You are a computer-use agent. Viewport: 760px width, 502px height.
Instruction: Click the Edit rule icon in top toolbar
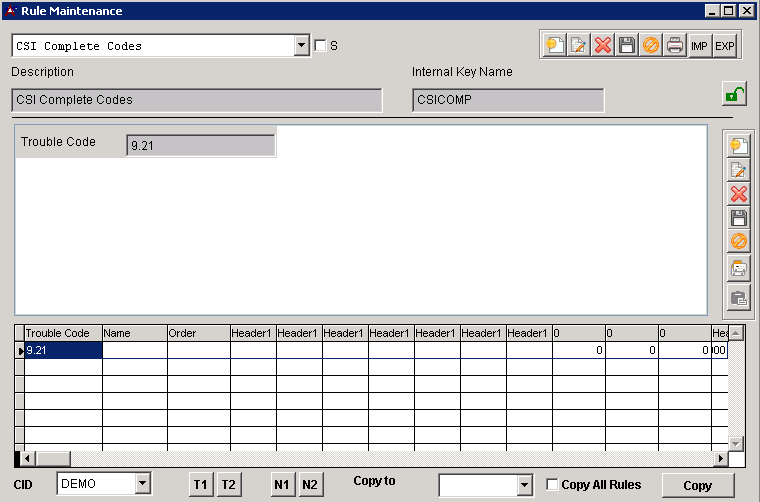click(x=578, y=46)
